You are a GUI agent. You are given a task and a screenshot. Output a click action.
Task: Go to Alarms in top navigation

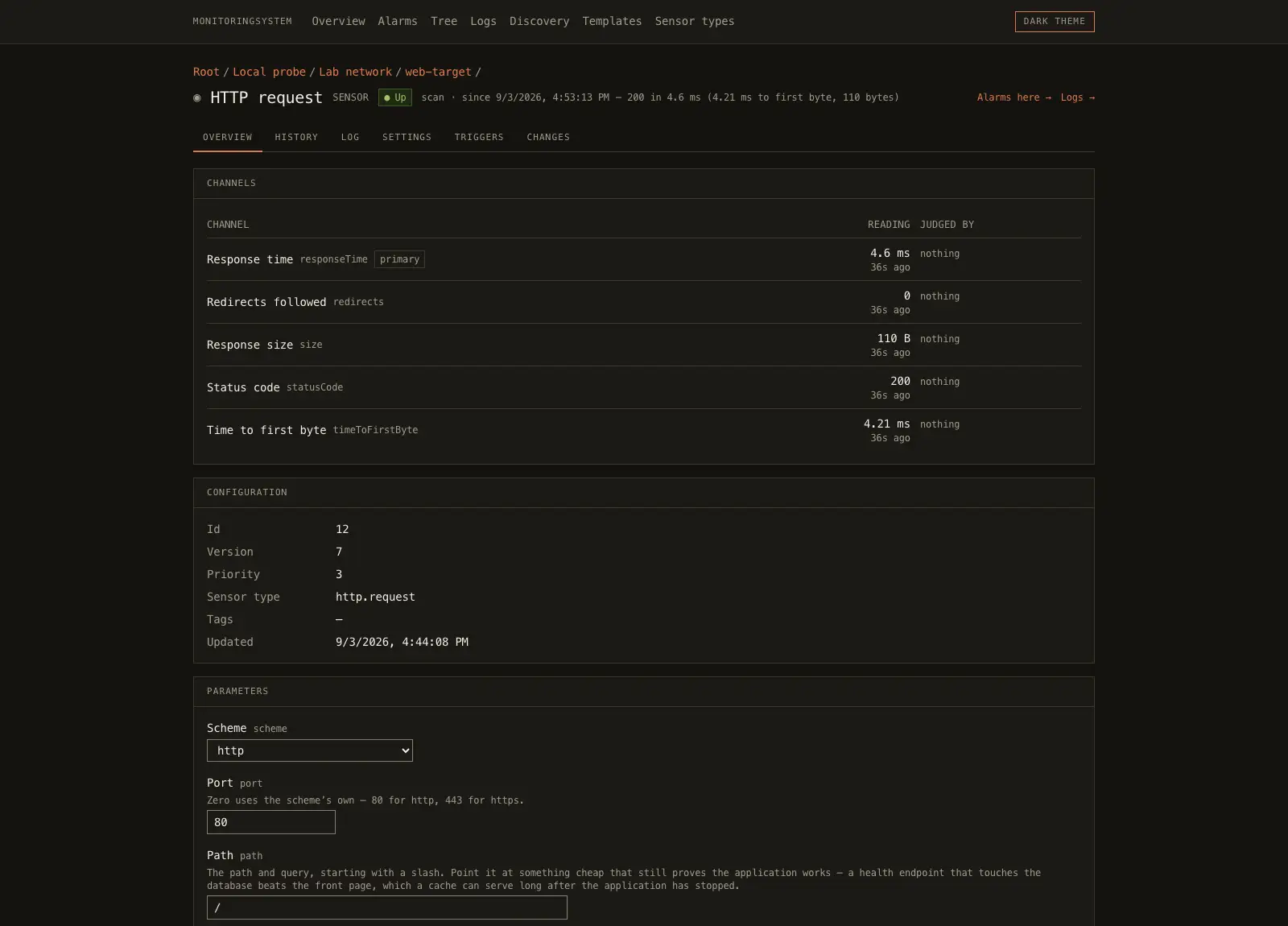pos(398,22)
